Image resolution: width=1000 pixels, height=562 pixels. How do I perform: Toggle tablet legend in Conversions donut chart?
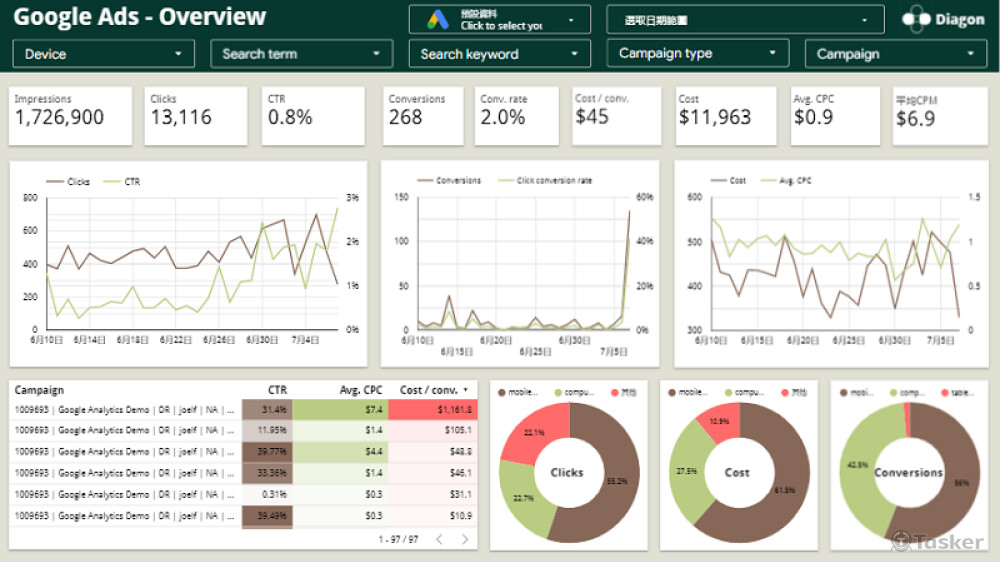pos(957,392)
